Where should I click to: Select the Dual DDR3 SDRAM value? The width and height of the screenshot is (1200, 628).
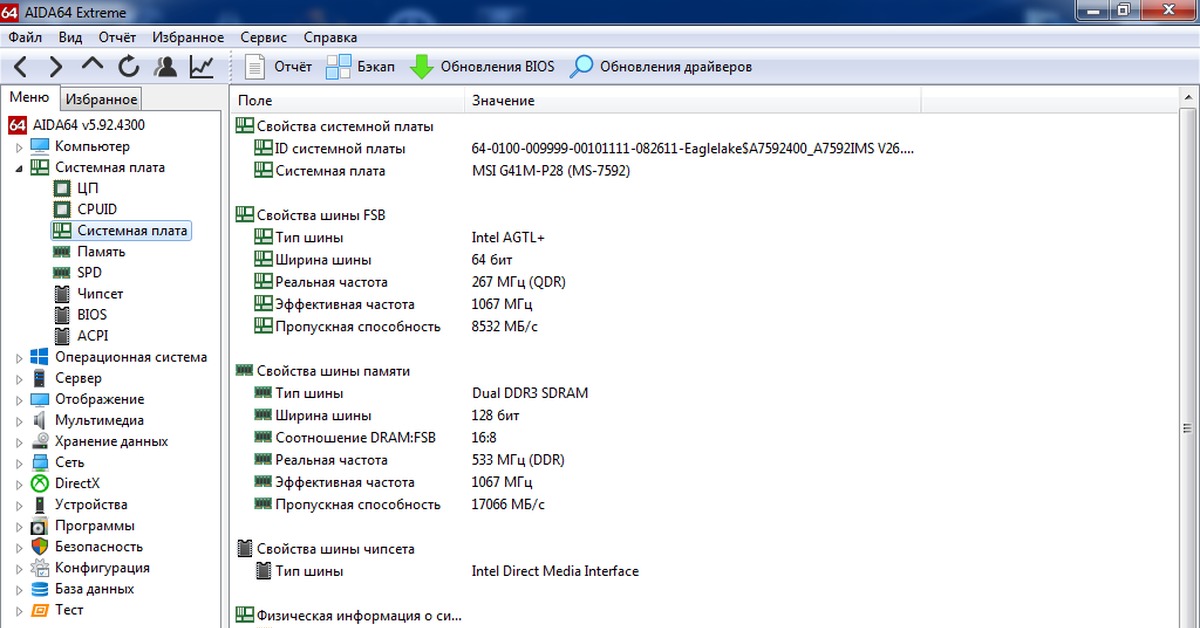[530, 393]
